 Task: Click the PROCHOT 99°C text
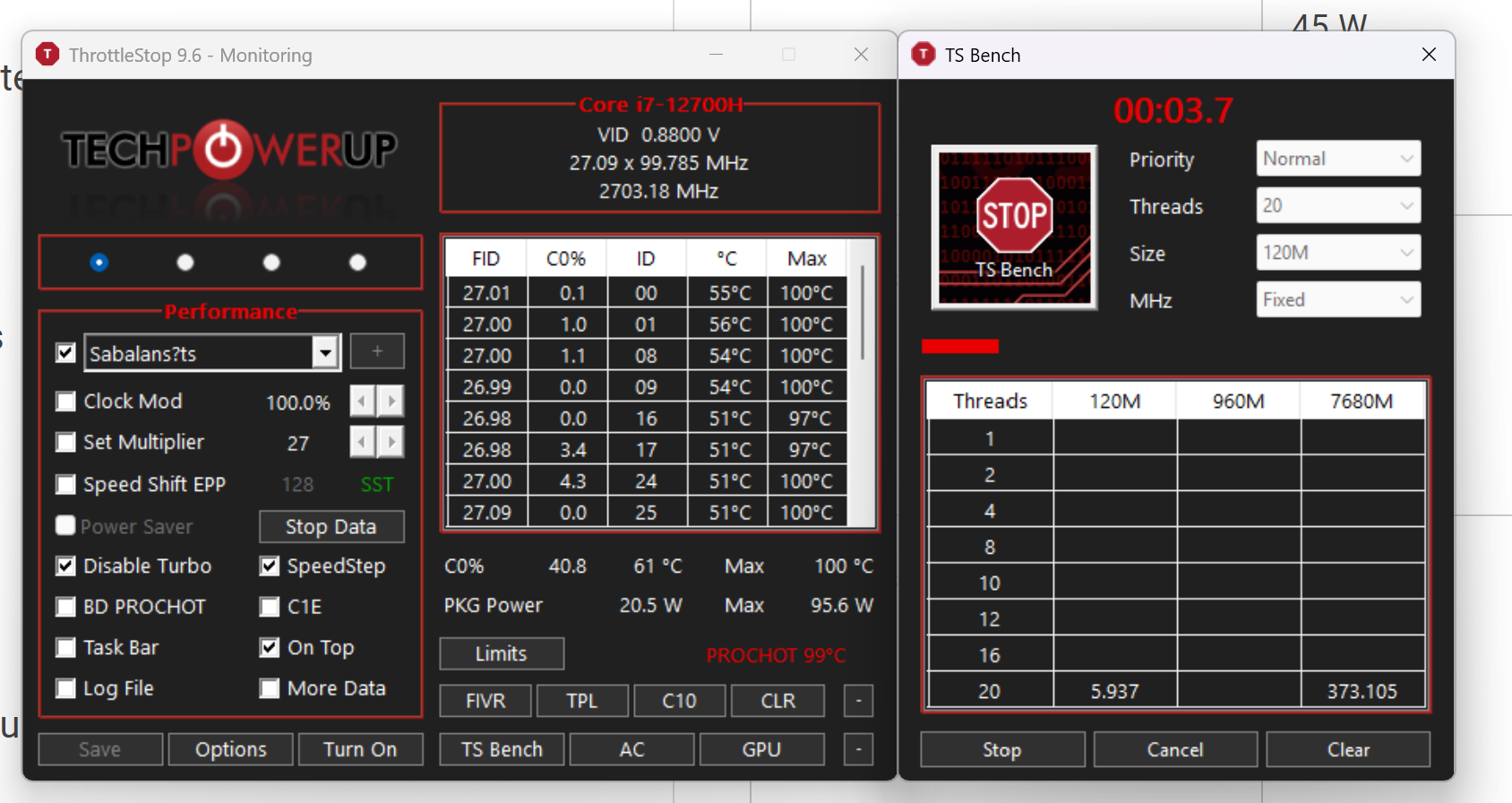(776, 655)
